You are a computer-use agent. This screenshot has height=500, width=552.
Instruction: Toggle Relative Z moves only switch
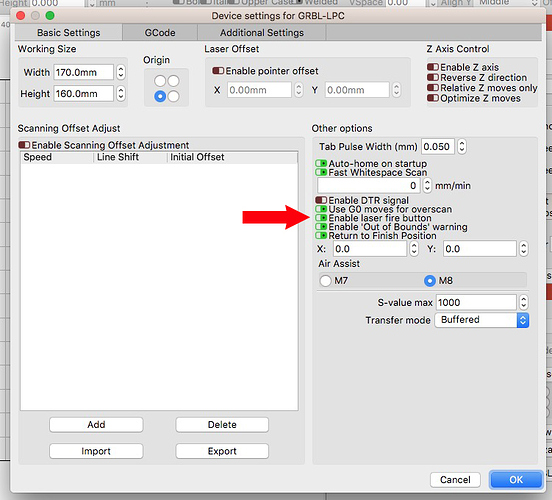coord(433,87)
